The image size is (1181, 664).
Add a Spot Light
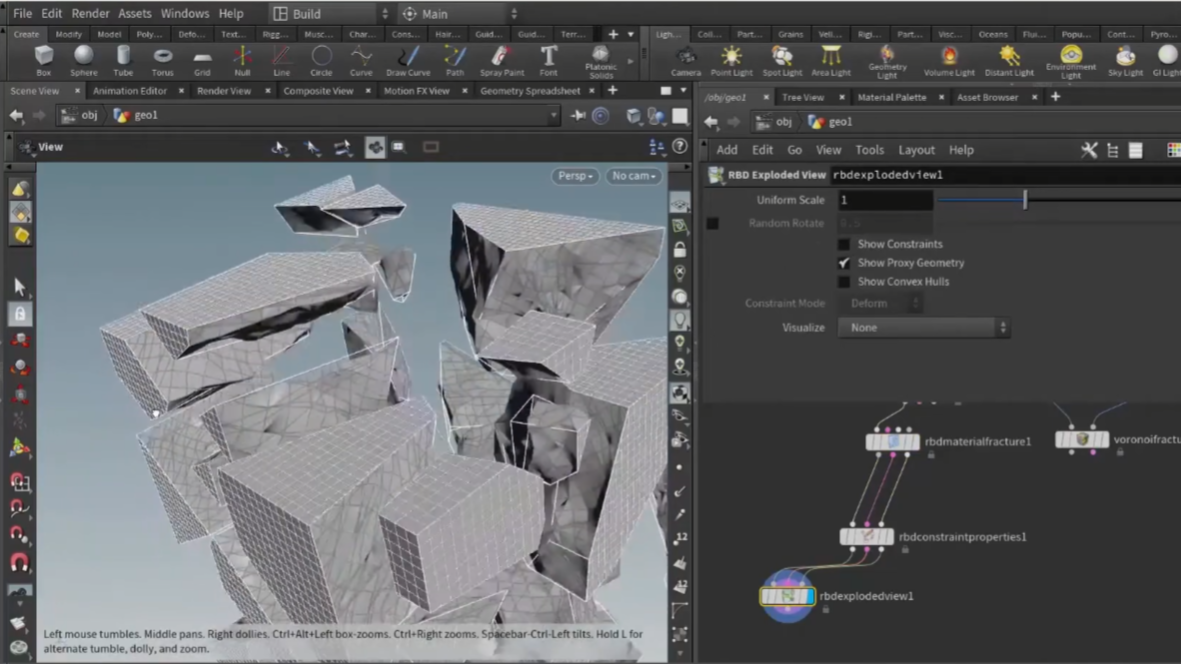(x=782, y=60)
